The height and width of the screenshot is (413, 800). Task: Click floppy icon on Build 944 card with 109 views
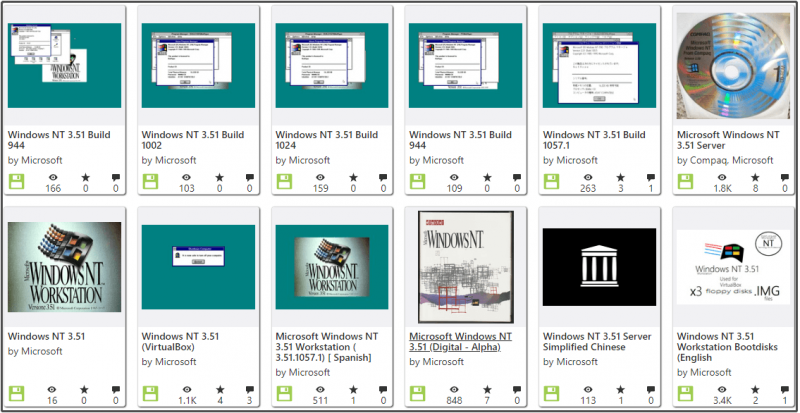pyautogui.click(x=418, y=181)
